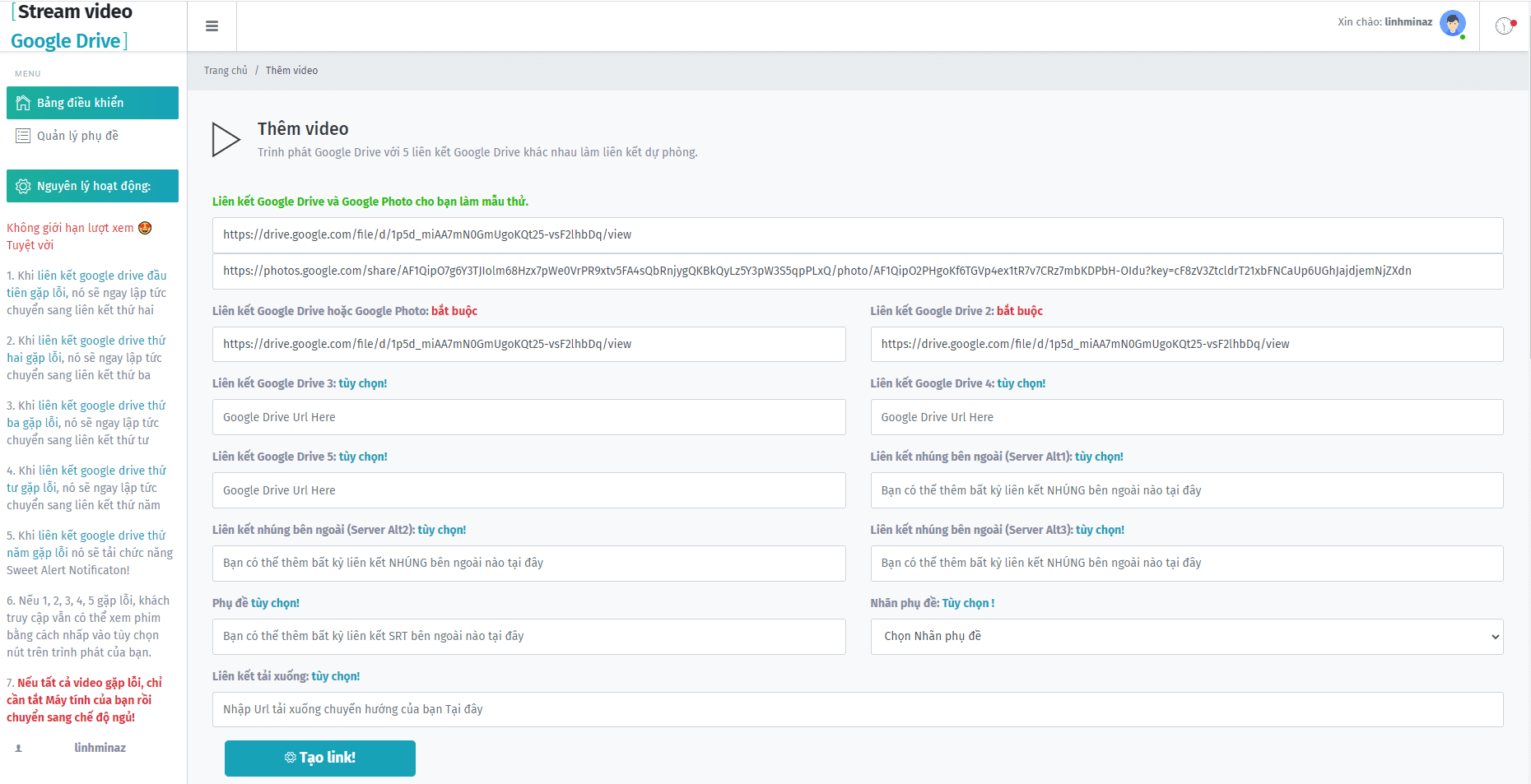
Task: Focus the Liên kết Google Drive 3 field
Action: (528, 417)
